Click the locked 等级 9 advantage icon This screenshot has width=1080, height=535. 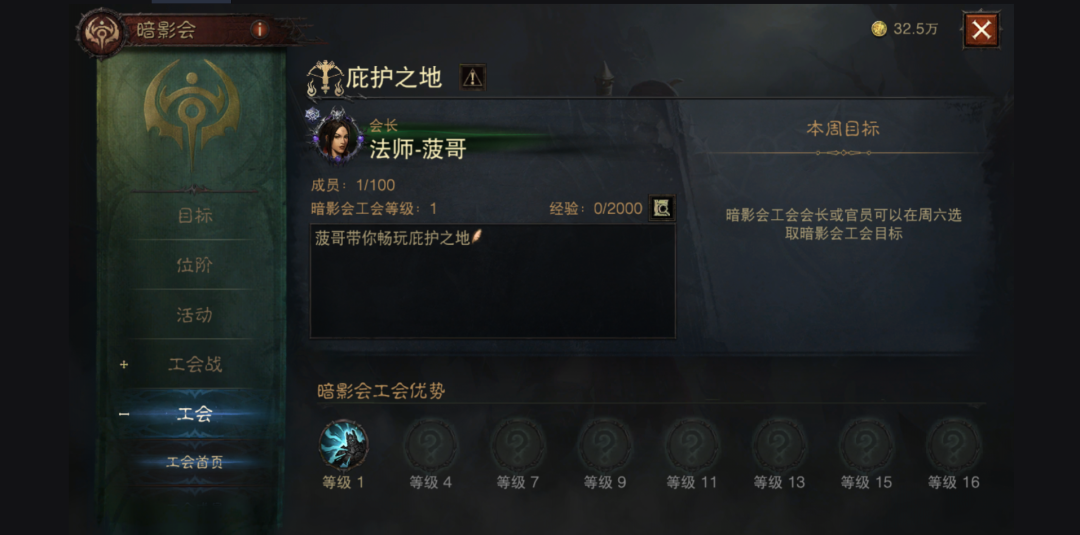pyautogui.click(x=605, y=445)
